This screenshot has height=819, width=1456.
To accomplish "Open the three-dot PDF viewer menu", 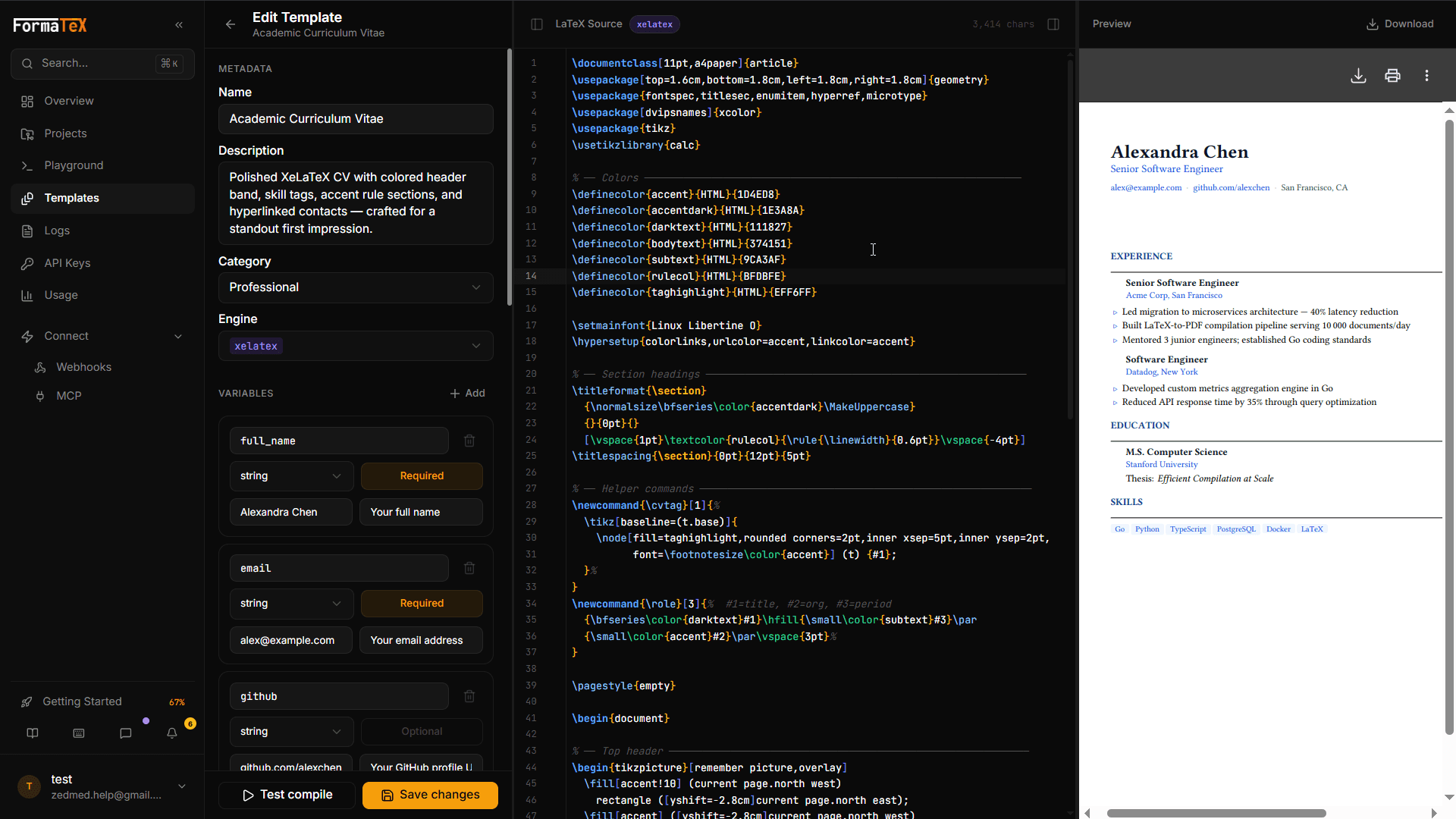I will (1426, 76).
